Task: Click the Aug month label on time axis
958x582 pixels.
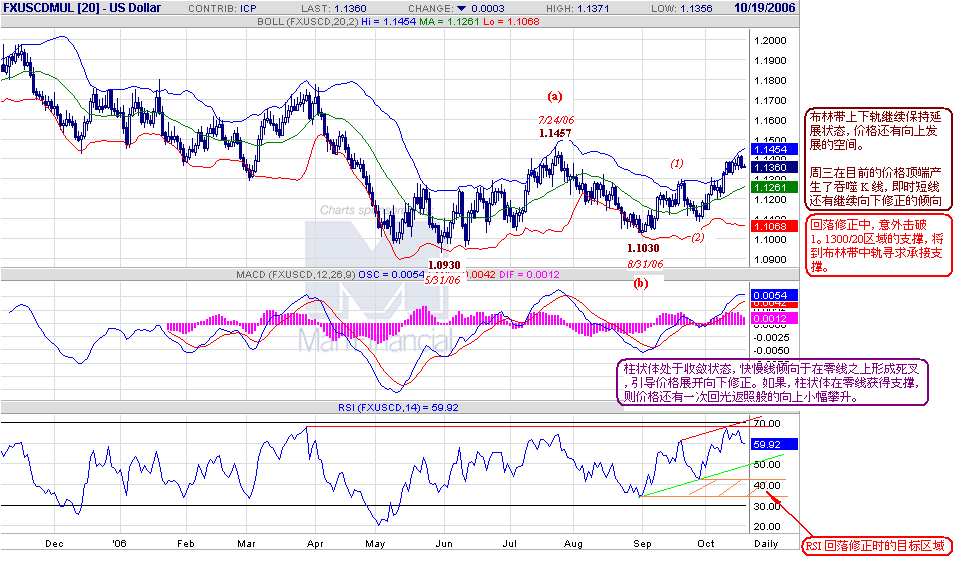Action: click(x=573, y=544)
